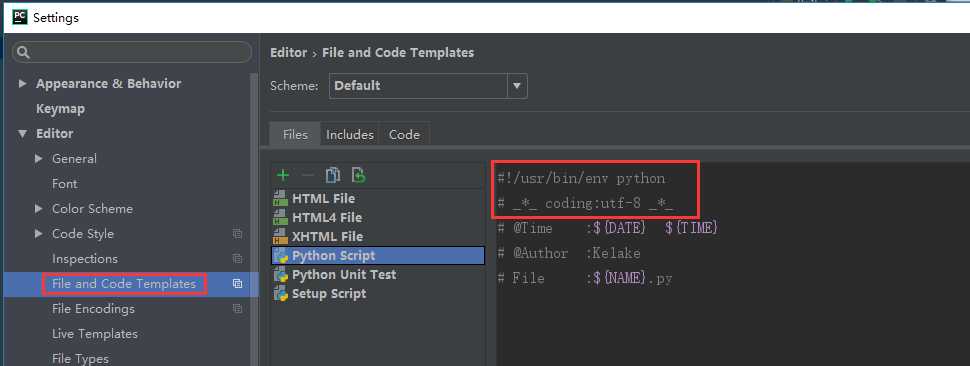Screen dimensions: 970x366
Task: Click the copy icon beside Inspections
Action: [238, 258]
